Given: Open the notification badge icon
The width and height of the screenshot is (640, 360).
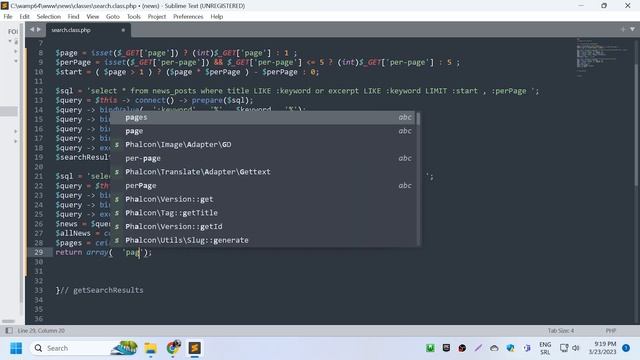Looking at the screenshot, I should [626, 348].
